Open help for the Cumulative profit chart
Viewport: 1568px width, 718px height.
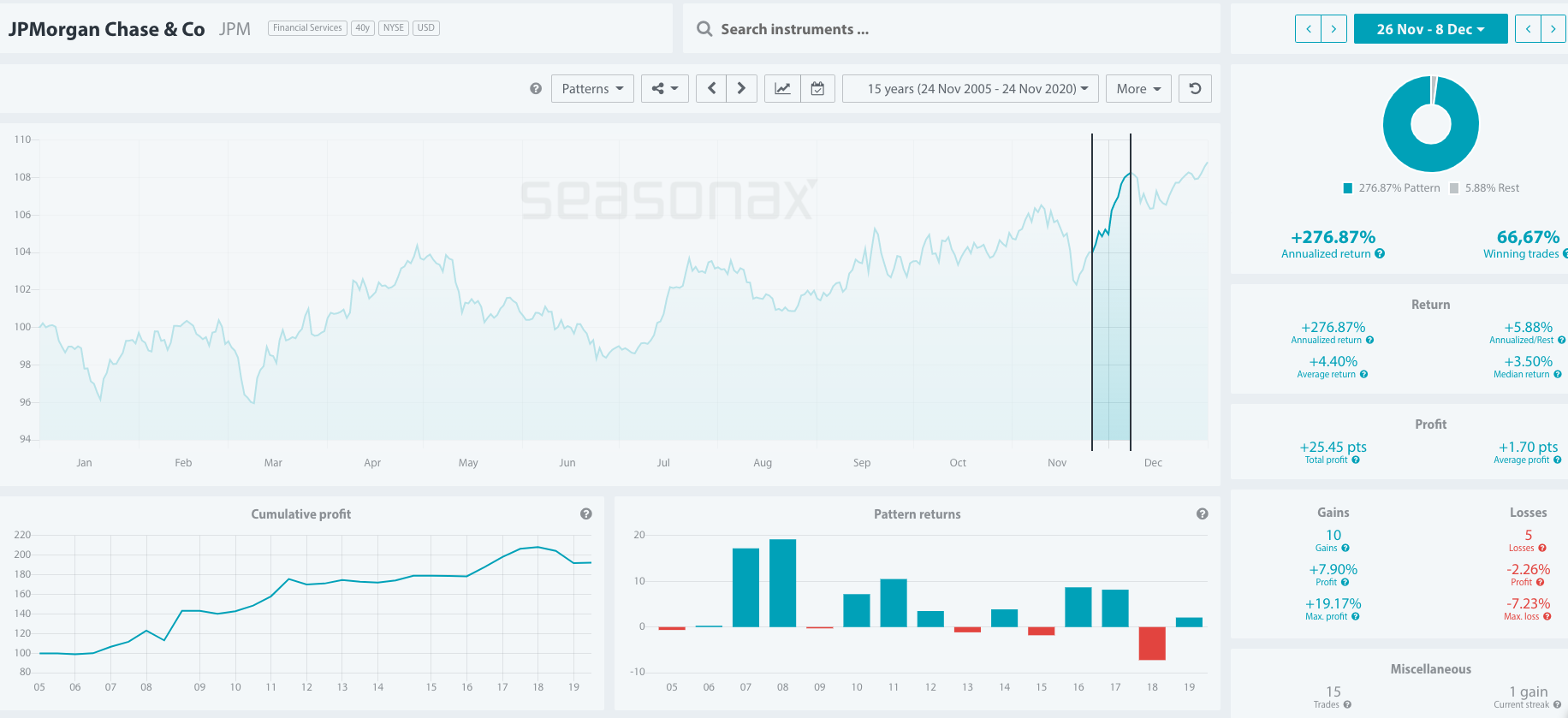(586, 513)
